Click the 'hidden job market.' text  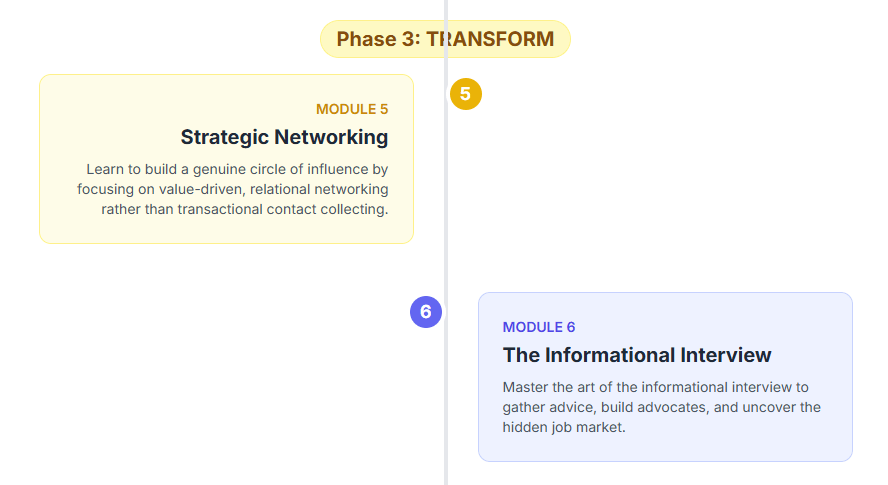[x=564, y=427]
